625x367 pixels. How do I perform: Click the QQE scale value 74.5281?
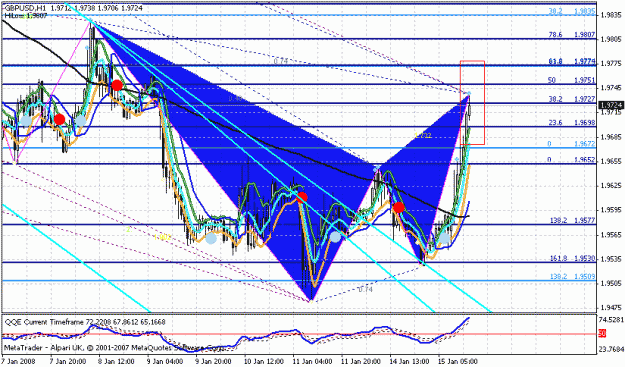pos(611,320)
